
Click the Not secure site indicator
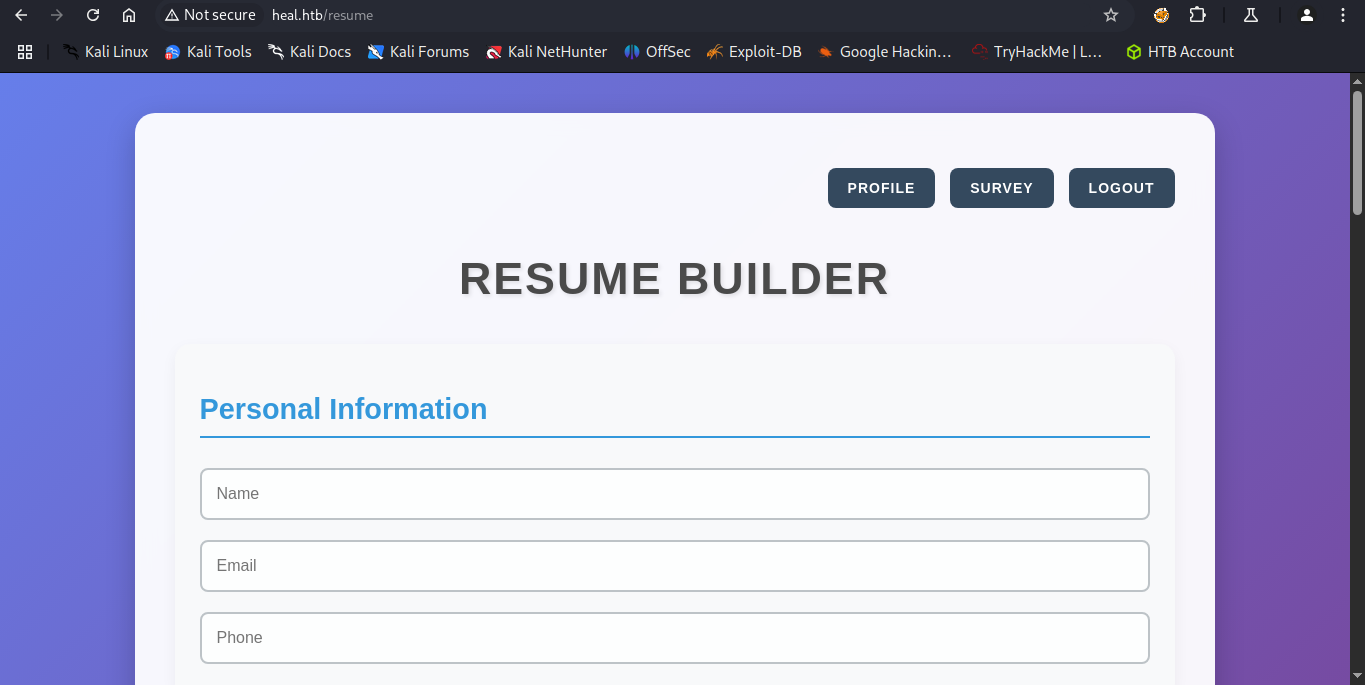210,15
